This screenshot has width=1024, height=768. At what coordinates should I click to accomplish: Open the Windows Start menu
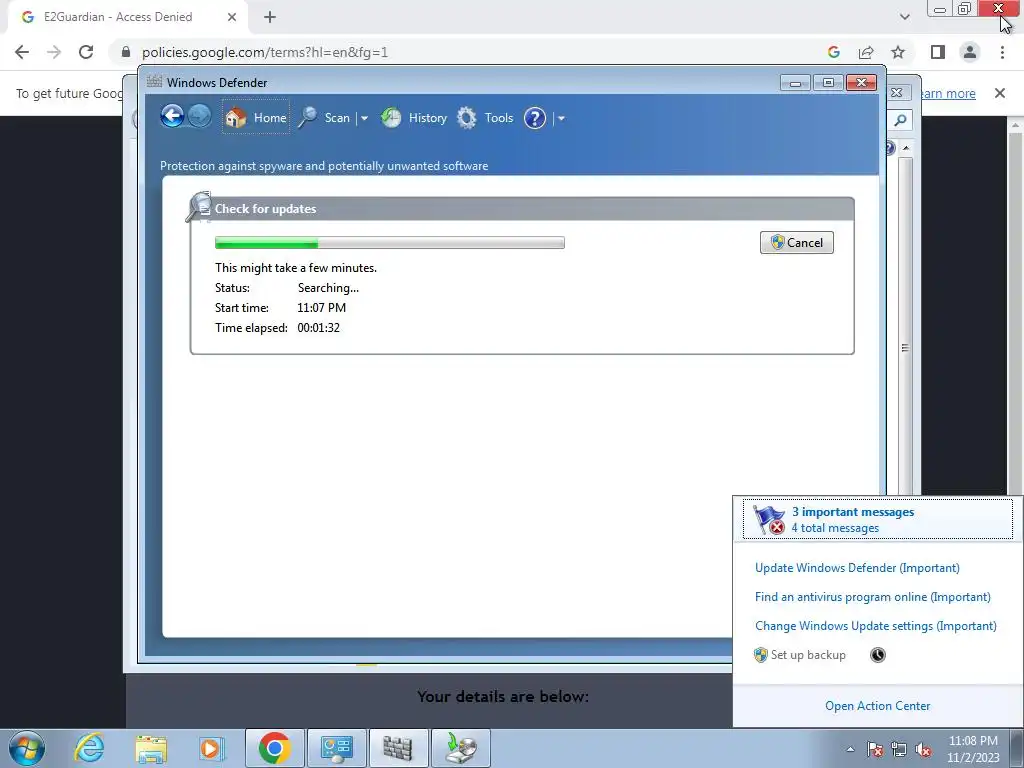click(x=27, y=748)
